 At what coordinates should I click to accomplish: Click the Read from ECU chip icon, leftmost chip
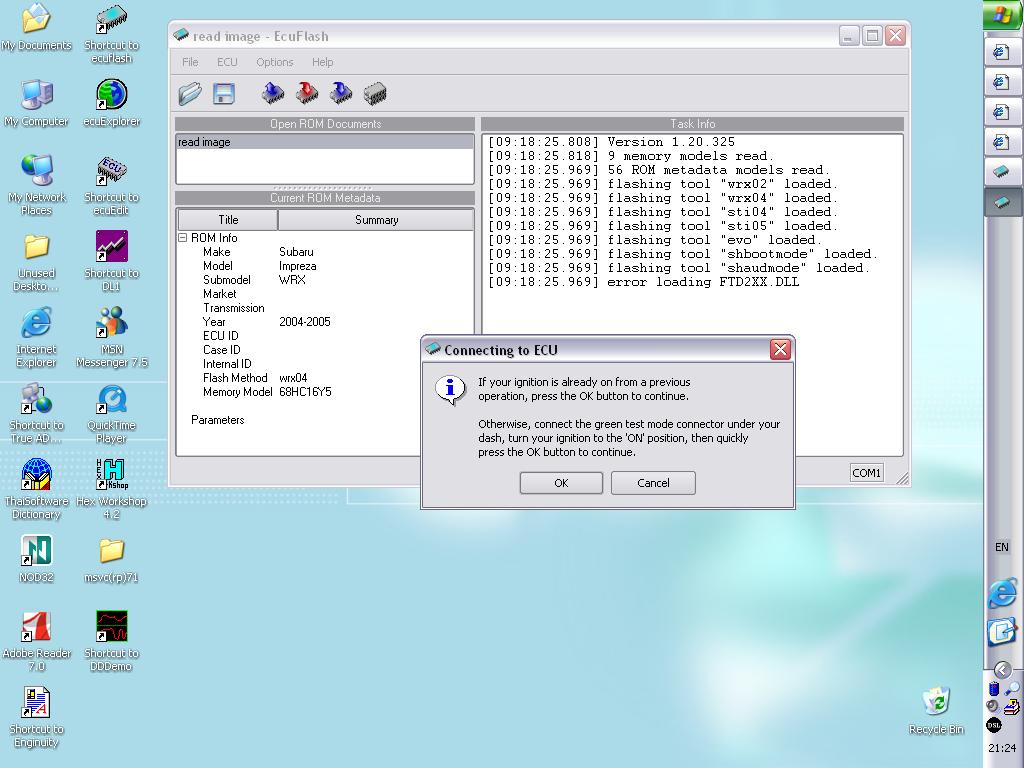pos(273,93)
